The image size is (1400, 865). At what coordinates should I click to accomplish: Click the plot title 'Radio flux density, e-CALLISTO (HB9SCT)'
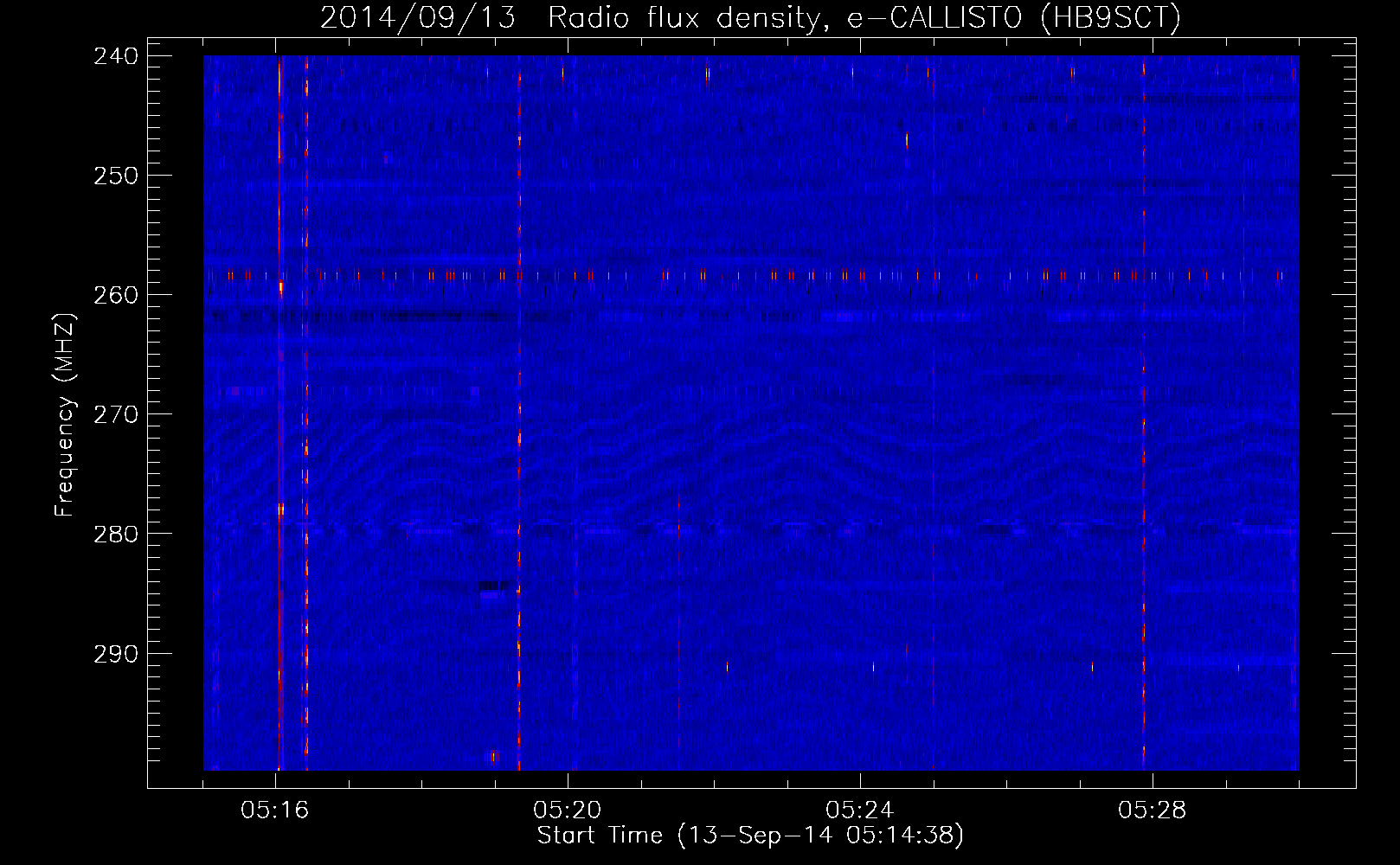(864, 17)
